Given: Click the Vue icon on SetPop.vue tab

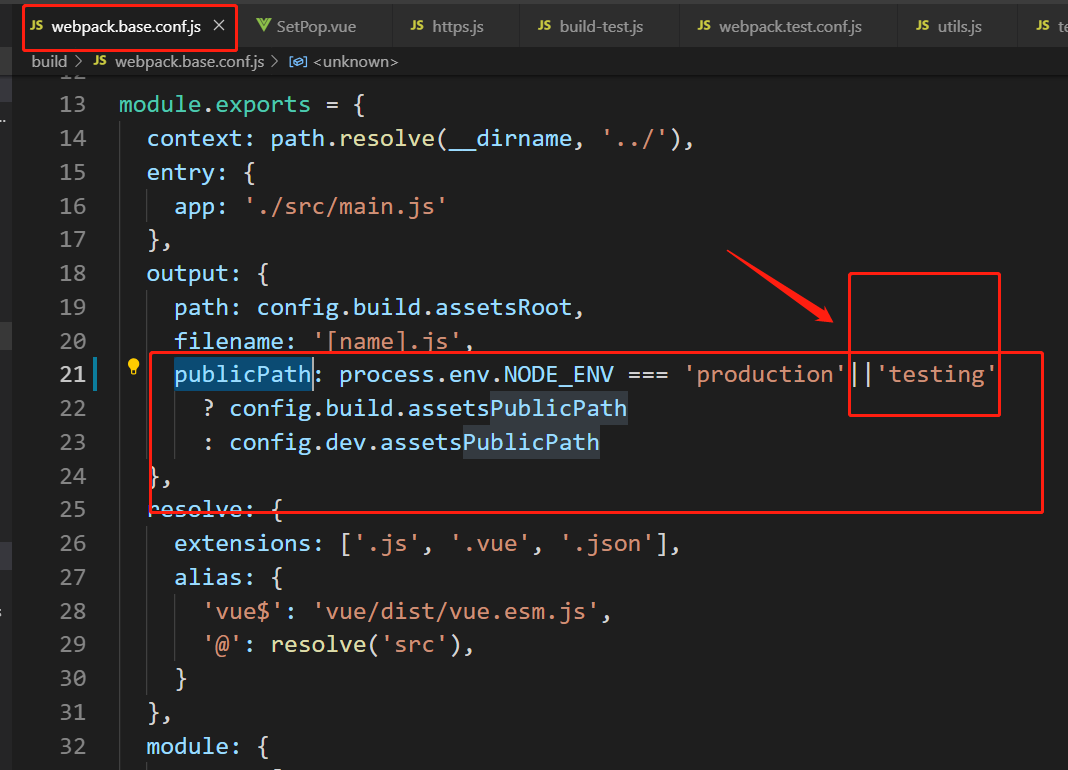Looking at the screenshot, I should click(263, 26).
